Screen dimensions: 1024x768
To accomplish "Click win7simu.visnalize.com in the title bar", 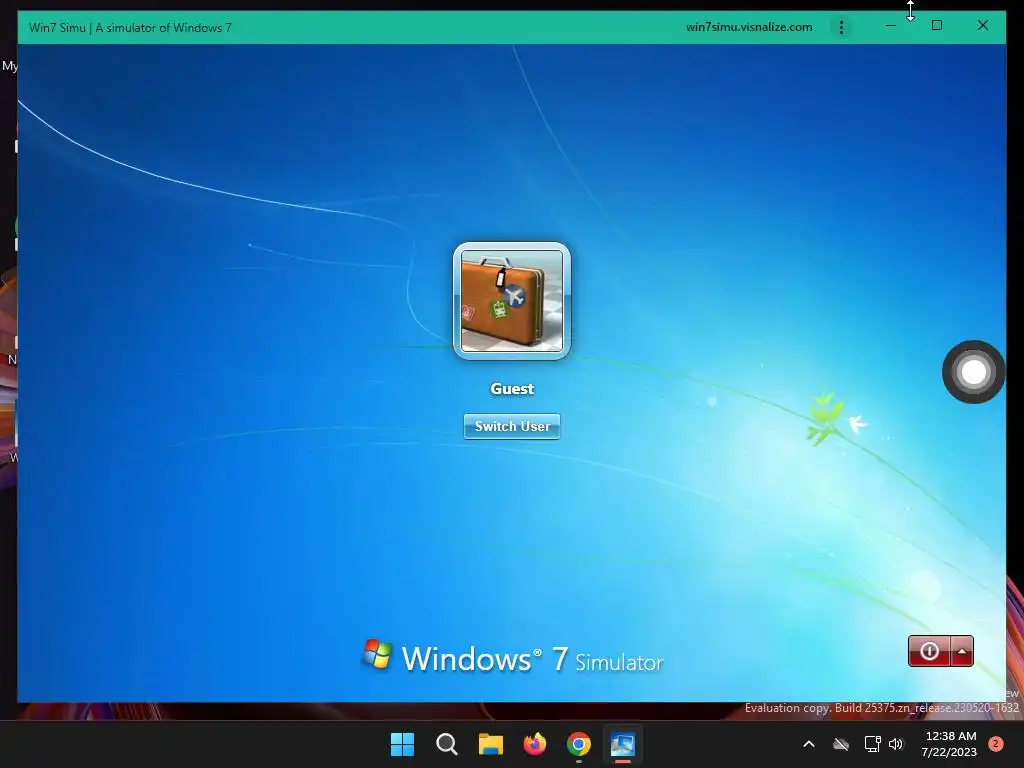I will (x=749, y=27).
